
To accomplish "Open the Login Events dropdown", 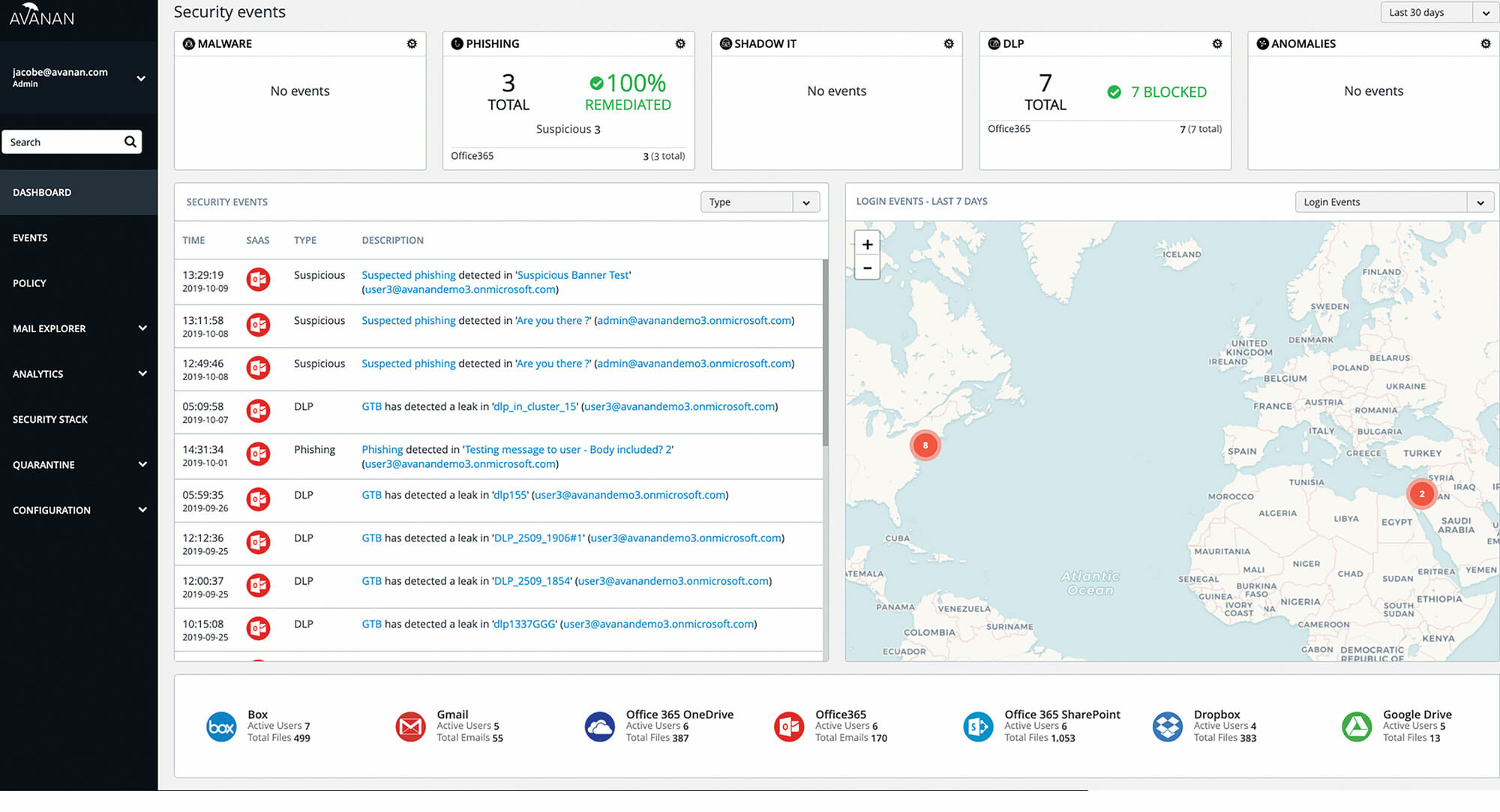I will click(1393, 202).
